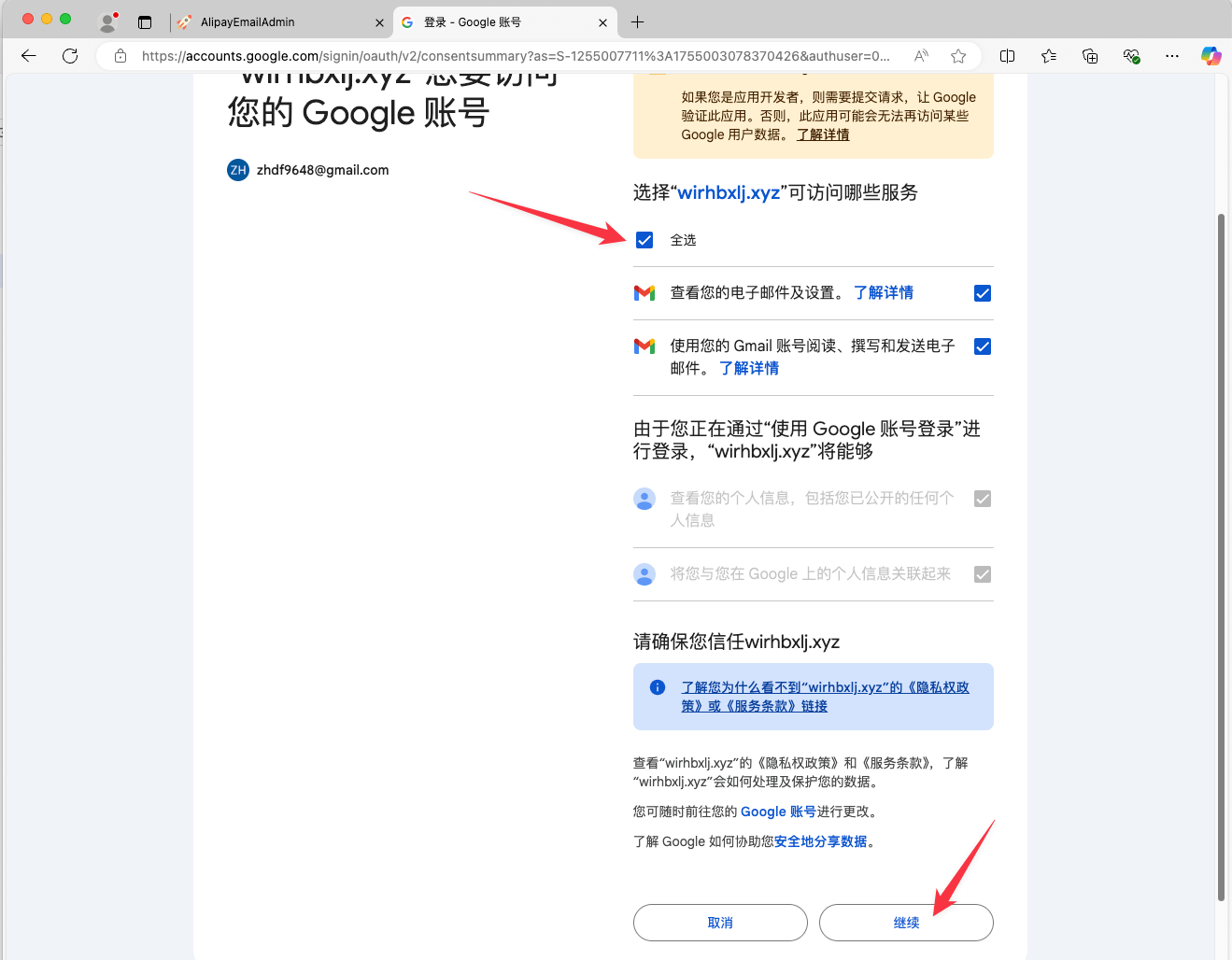Image resolution: width=1232 pixels, height=960 pixels.
Task: Close the AlipayEmailAdmin tab
Action: point(379,22)
